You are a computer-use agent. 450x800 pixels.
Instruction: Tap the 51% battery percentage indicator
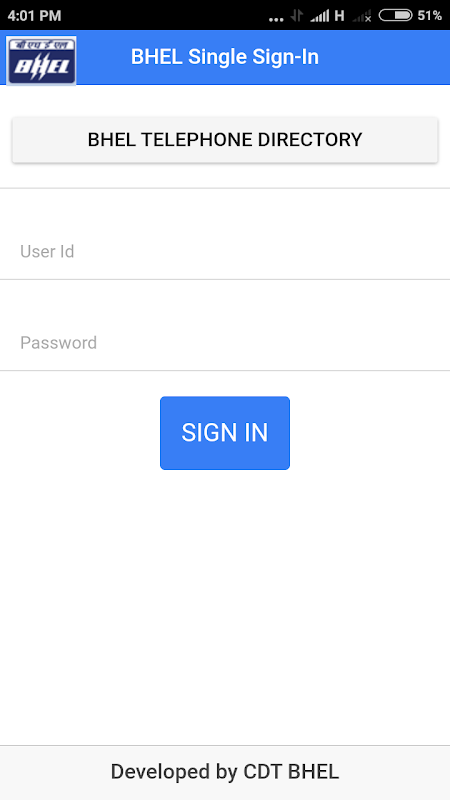pos(429,15)
